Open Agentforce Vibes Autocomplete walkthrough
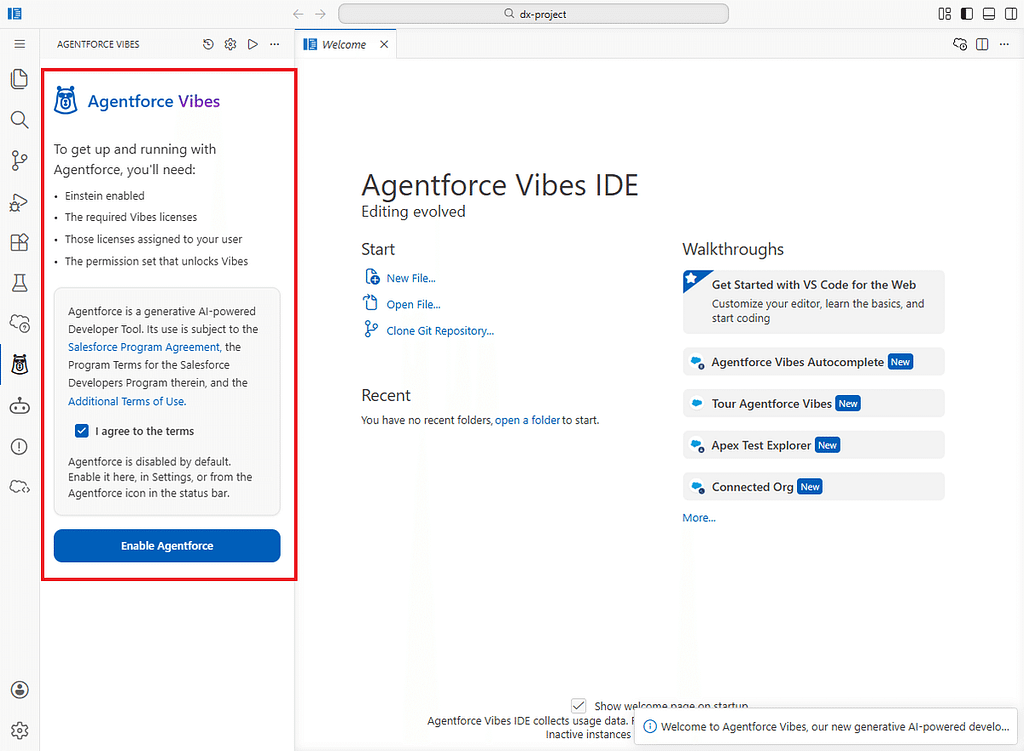Viewport: 1024px width, 751px height. pyautogui.click(x=814, y=362)
